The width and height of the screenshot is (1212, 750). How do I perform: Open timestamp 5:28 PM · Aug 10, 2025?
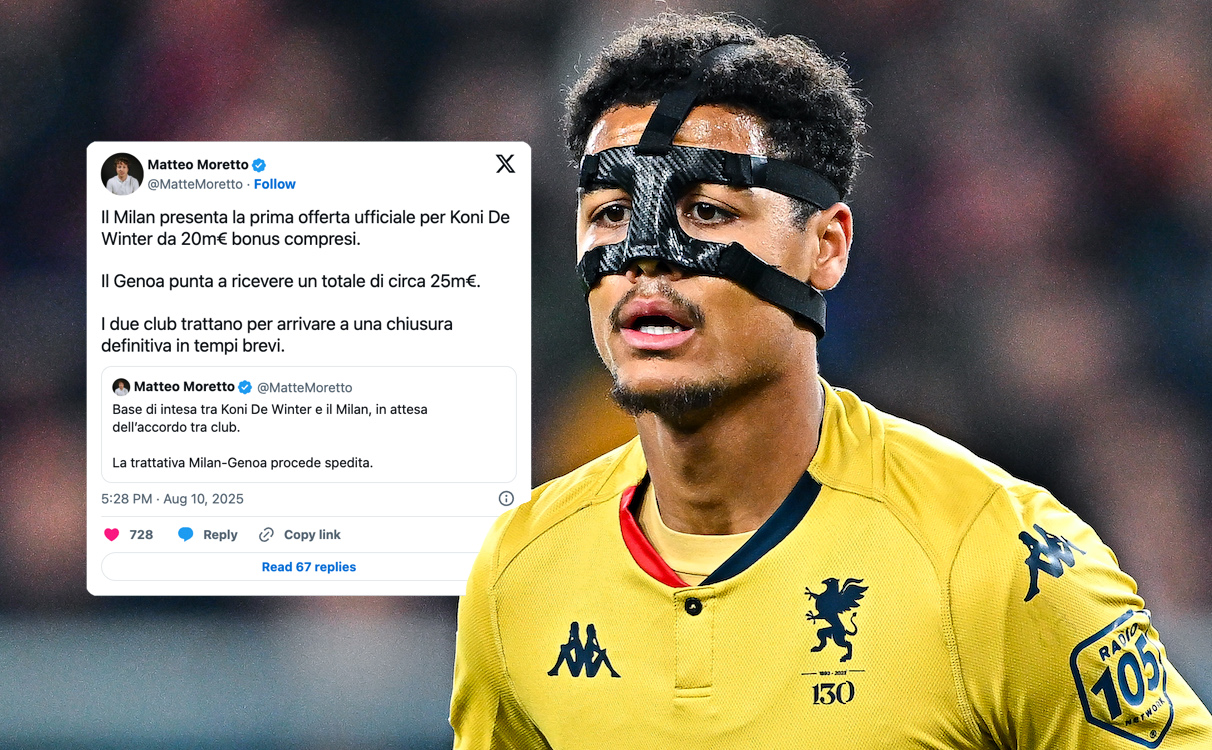pos(172,499)
